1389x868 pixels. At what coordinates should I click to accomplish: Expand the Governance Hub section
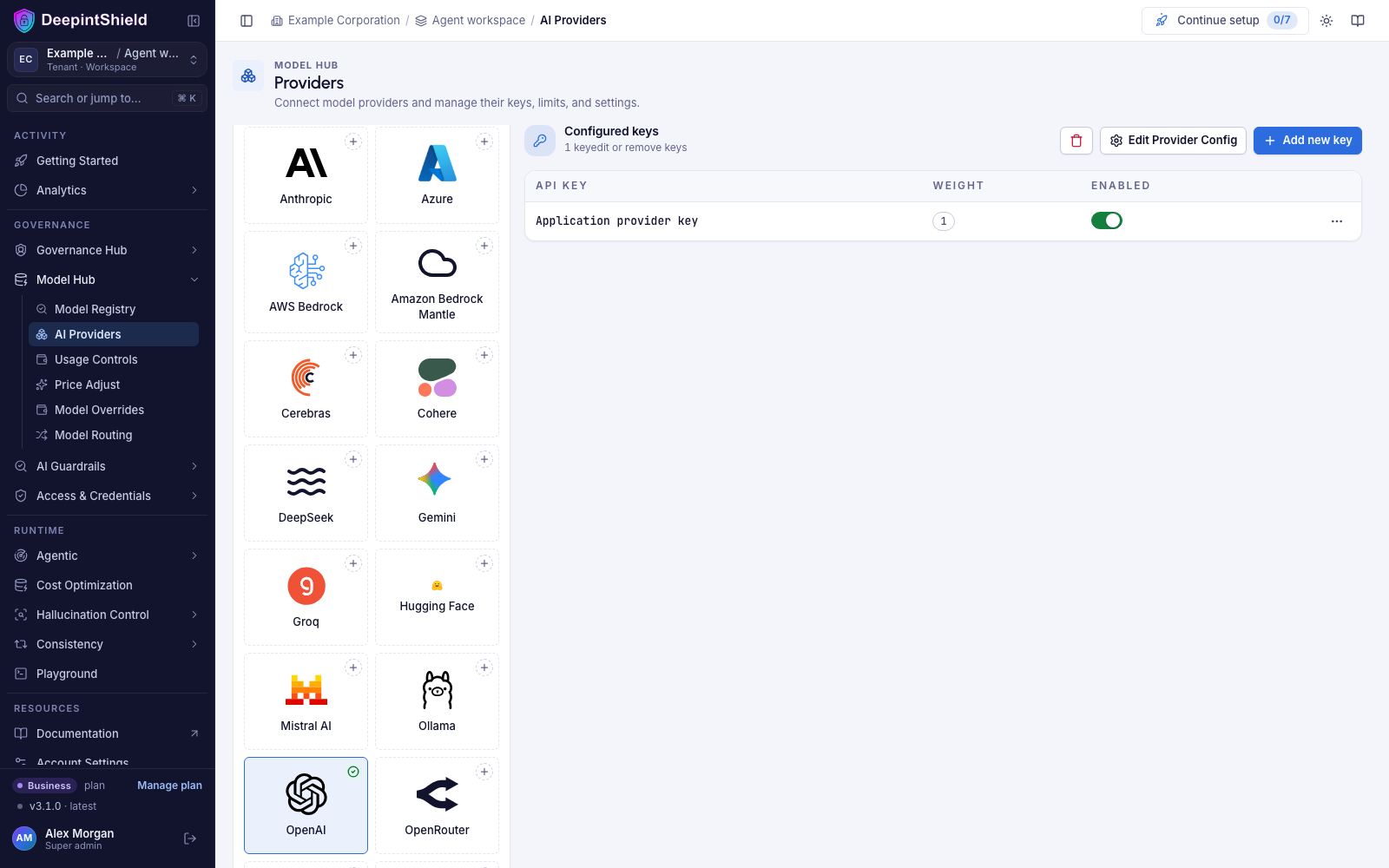pos(108,250)
